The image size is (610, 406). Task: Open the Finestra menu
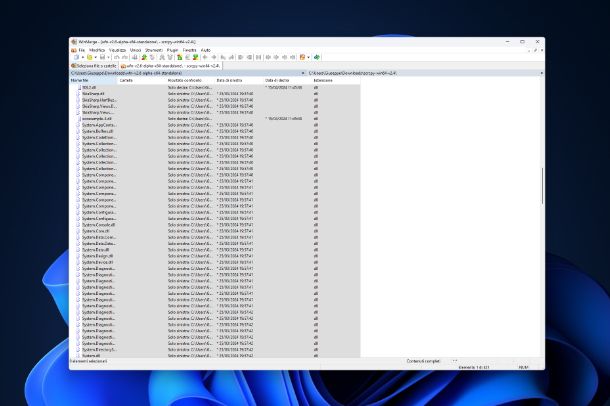coord(189,50)
